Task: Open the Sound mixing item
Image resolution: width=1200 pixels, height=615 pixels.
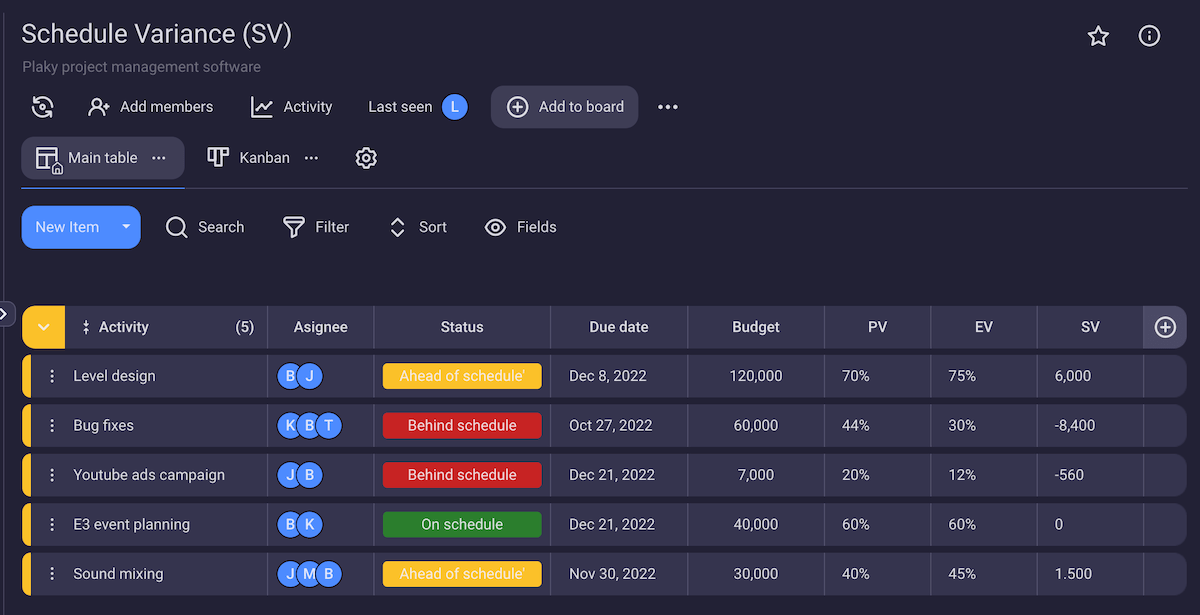Action: coord(118,574)
